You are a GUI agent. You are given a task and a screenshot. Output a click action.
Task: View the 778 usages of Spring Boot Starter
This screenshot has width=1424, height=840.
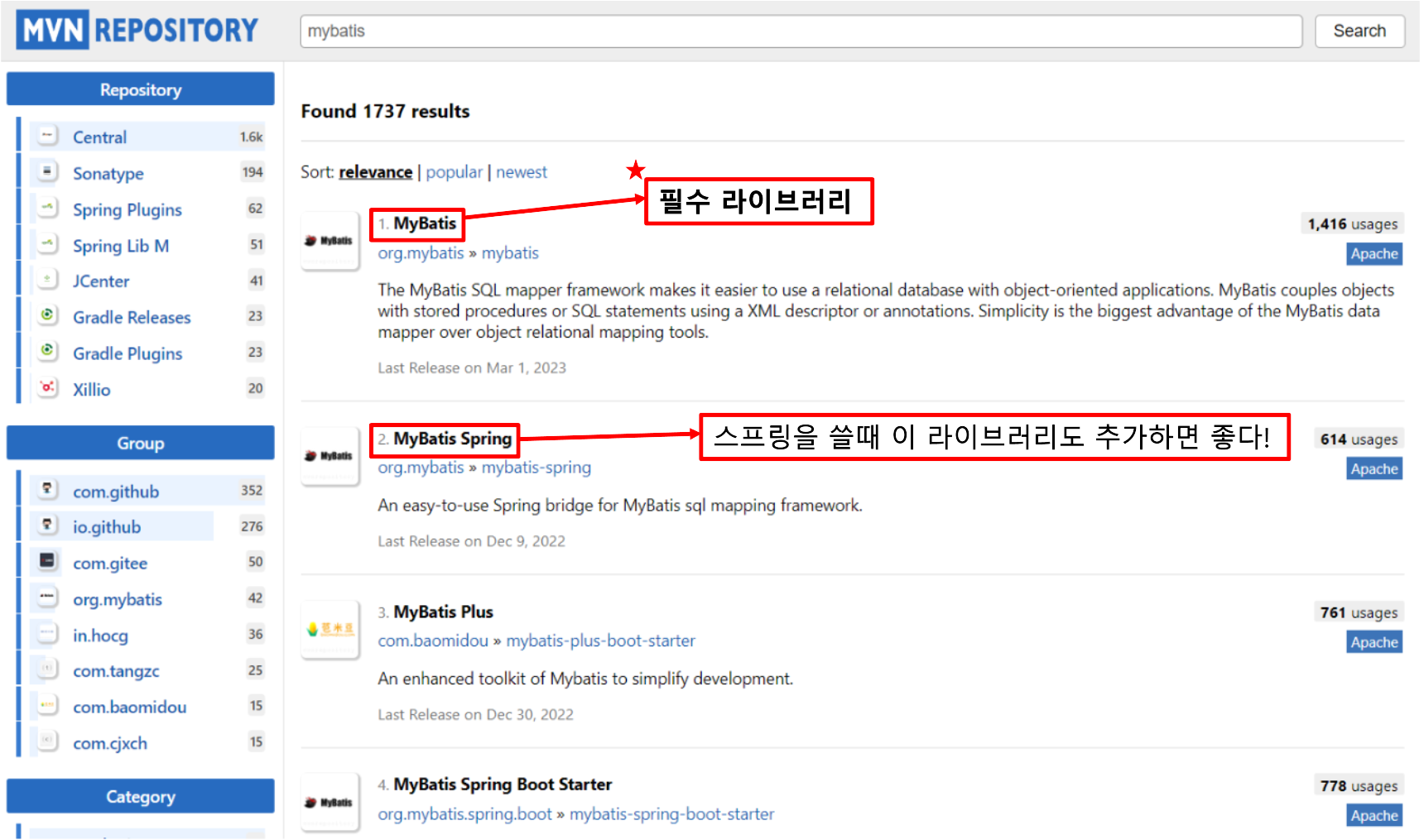(x=1359, y=786)
